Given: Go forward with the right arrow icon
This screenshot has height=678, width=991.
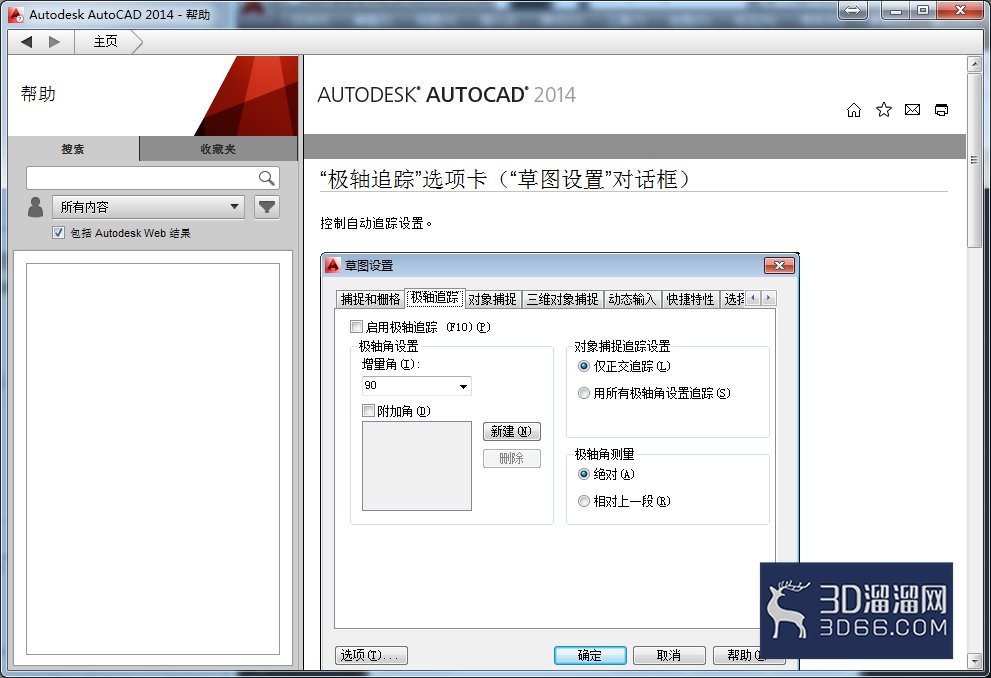Looking at the screenshot, I should (54, 42).
